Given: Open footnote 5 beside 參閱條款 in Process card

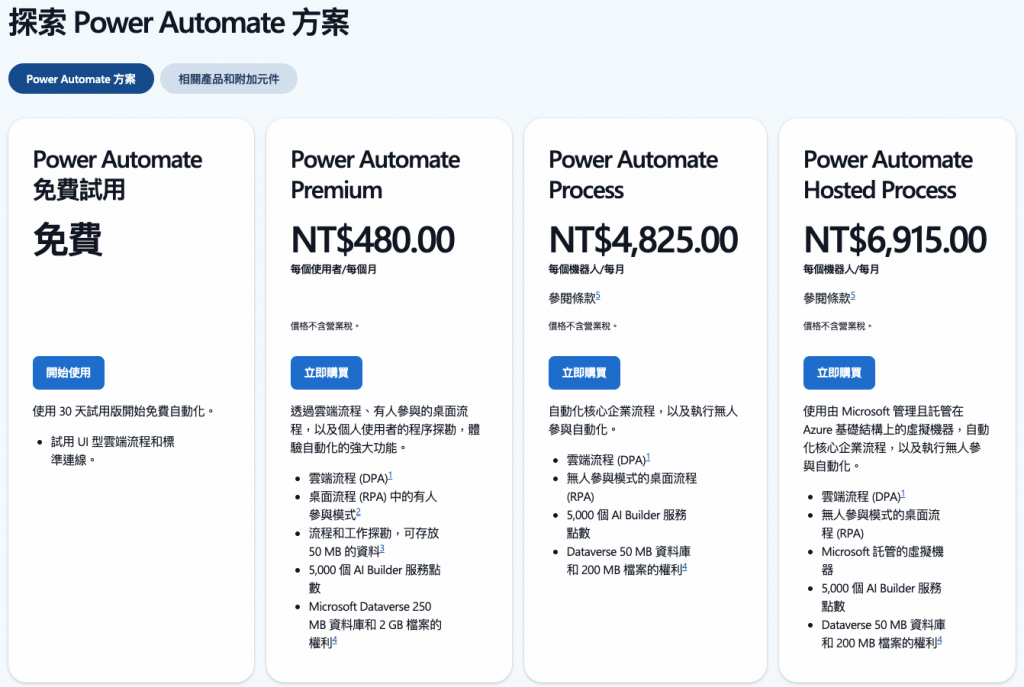Looking at the screenshot, I should [598, 296].
